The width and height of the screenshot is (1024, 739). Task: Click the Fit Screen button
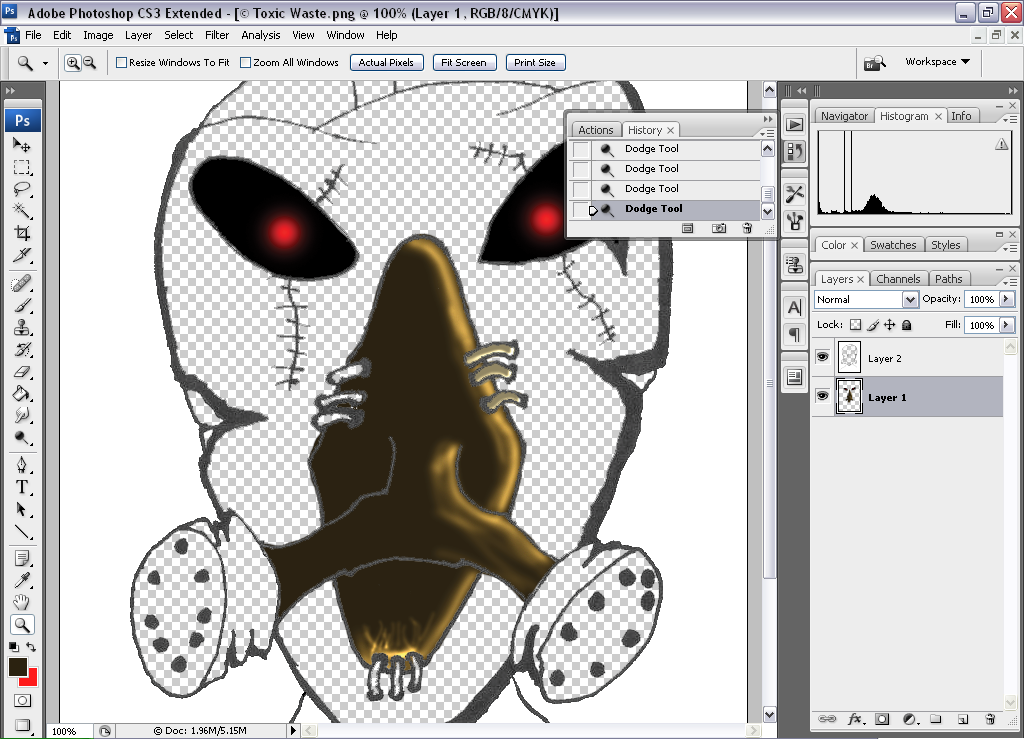tap(464, 62)
